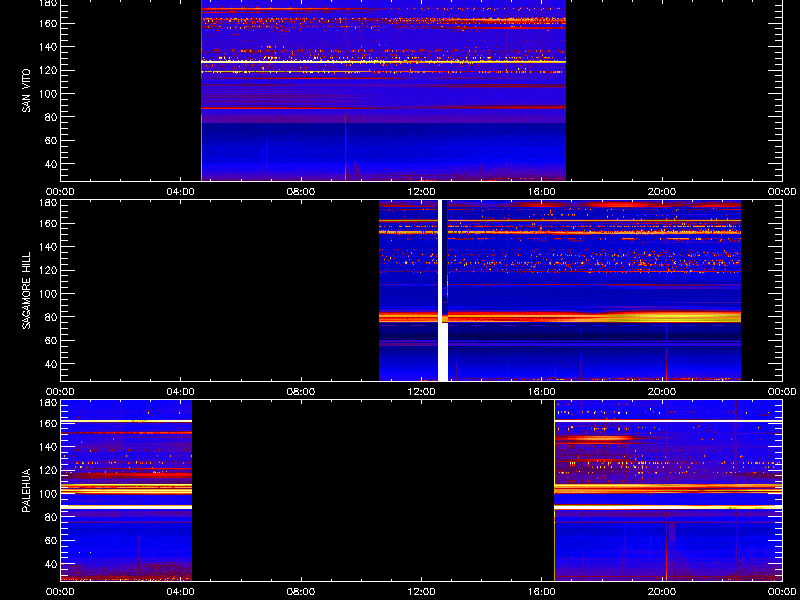
Task: Click the San Vito spectrogram data block
Action: tap(384, 90)
